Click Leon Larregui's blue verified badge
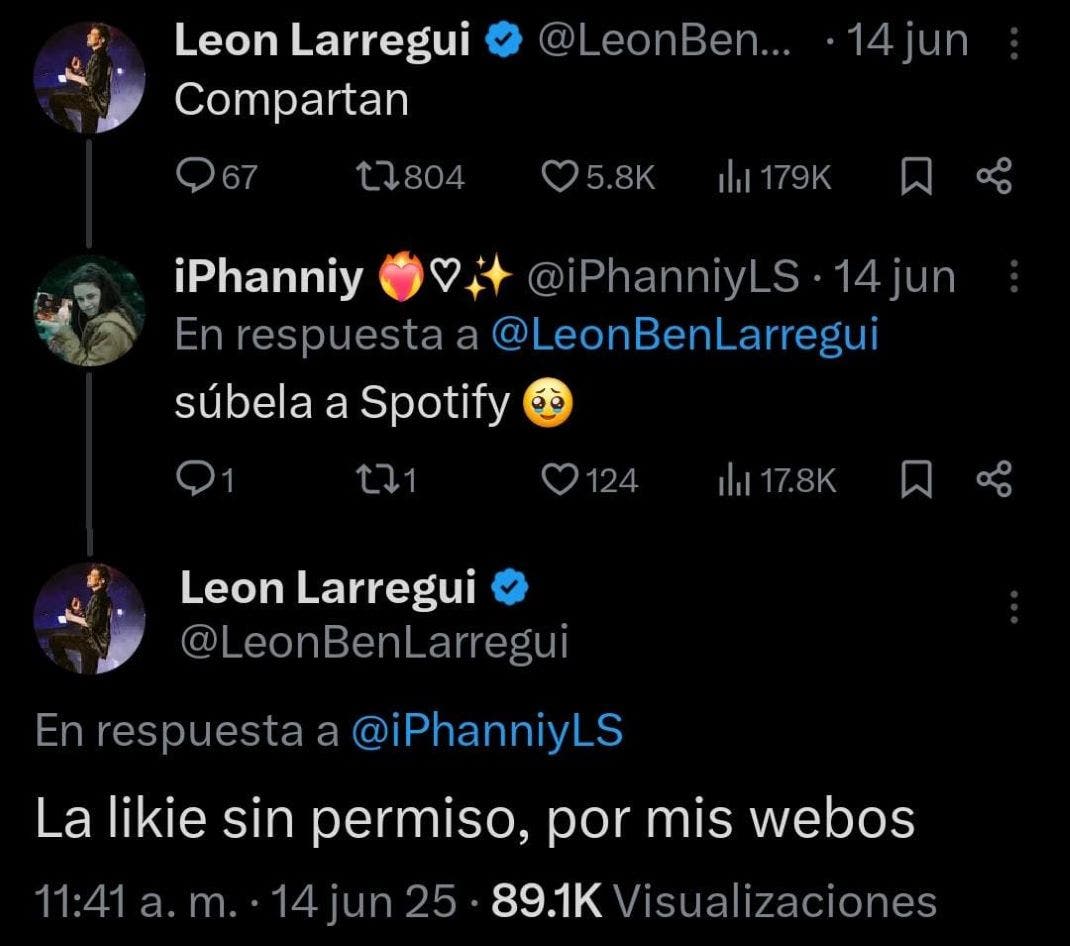The image size is (1070, 946). point(502,39)
